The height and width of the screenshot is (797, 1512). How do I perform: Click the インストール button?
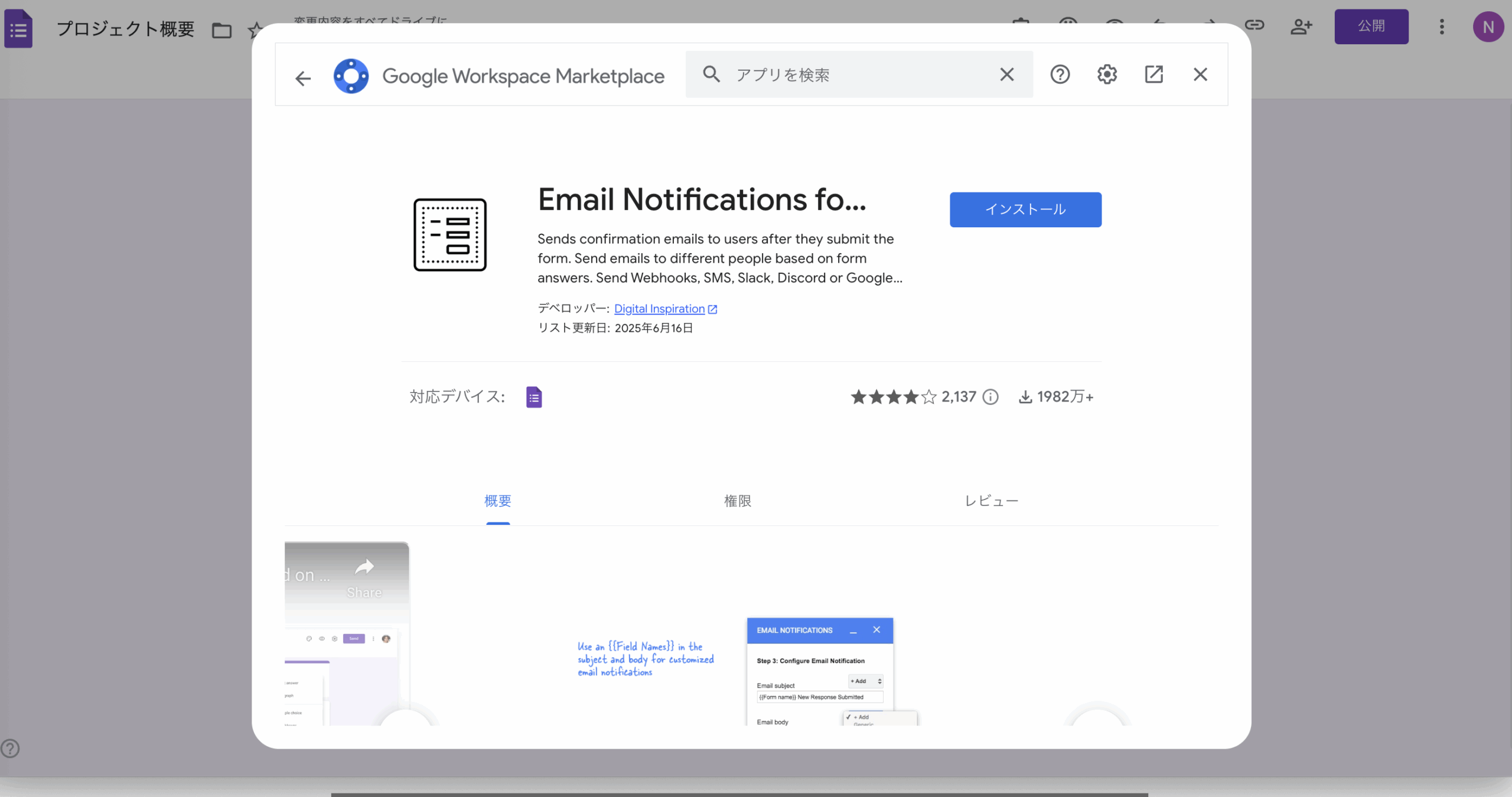[x=1025, y=210]
